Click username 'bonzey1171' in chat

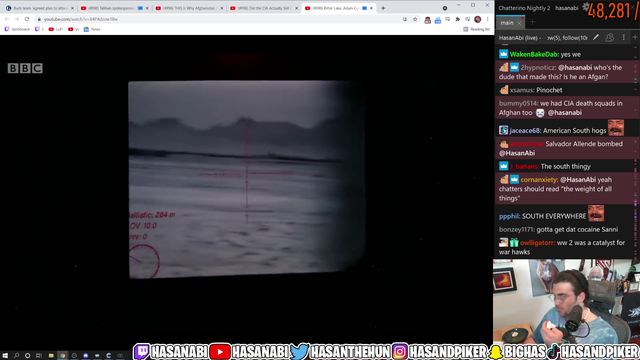point(517,229)
